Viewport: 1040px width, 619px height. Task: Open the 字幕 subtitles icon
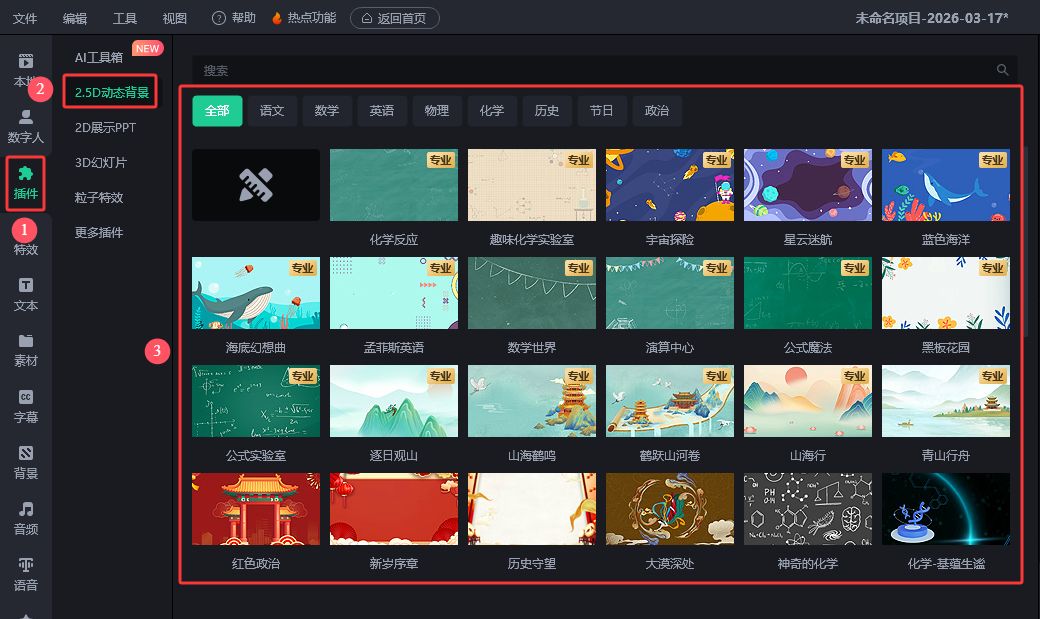tap(26, 406)
